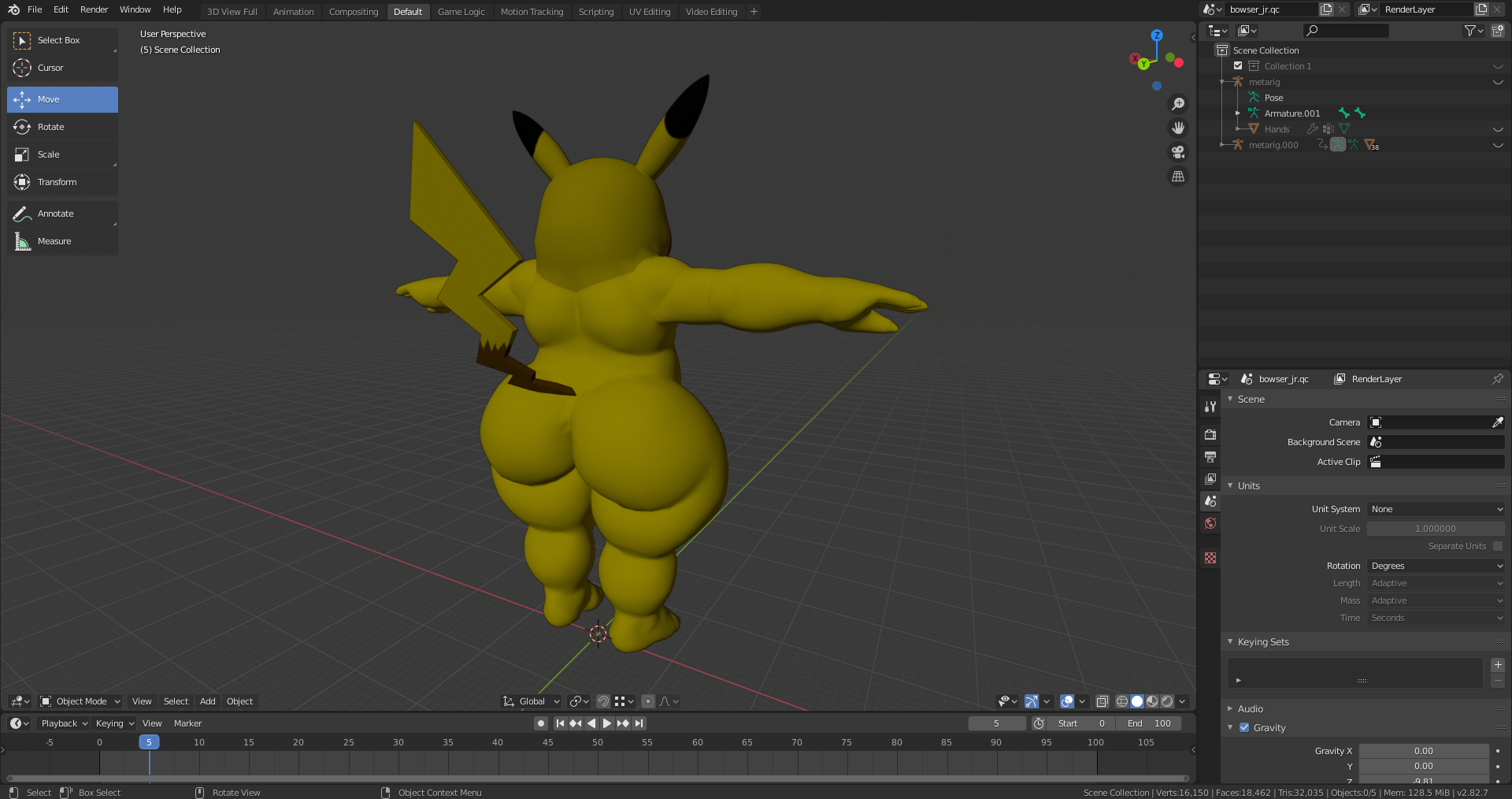Screen dimensions: 1512x799
Task: Switch to wireframe viewport shading
Action: coord(1122,701)
